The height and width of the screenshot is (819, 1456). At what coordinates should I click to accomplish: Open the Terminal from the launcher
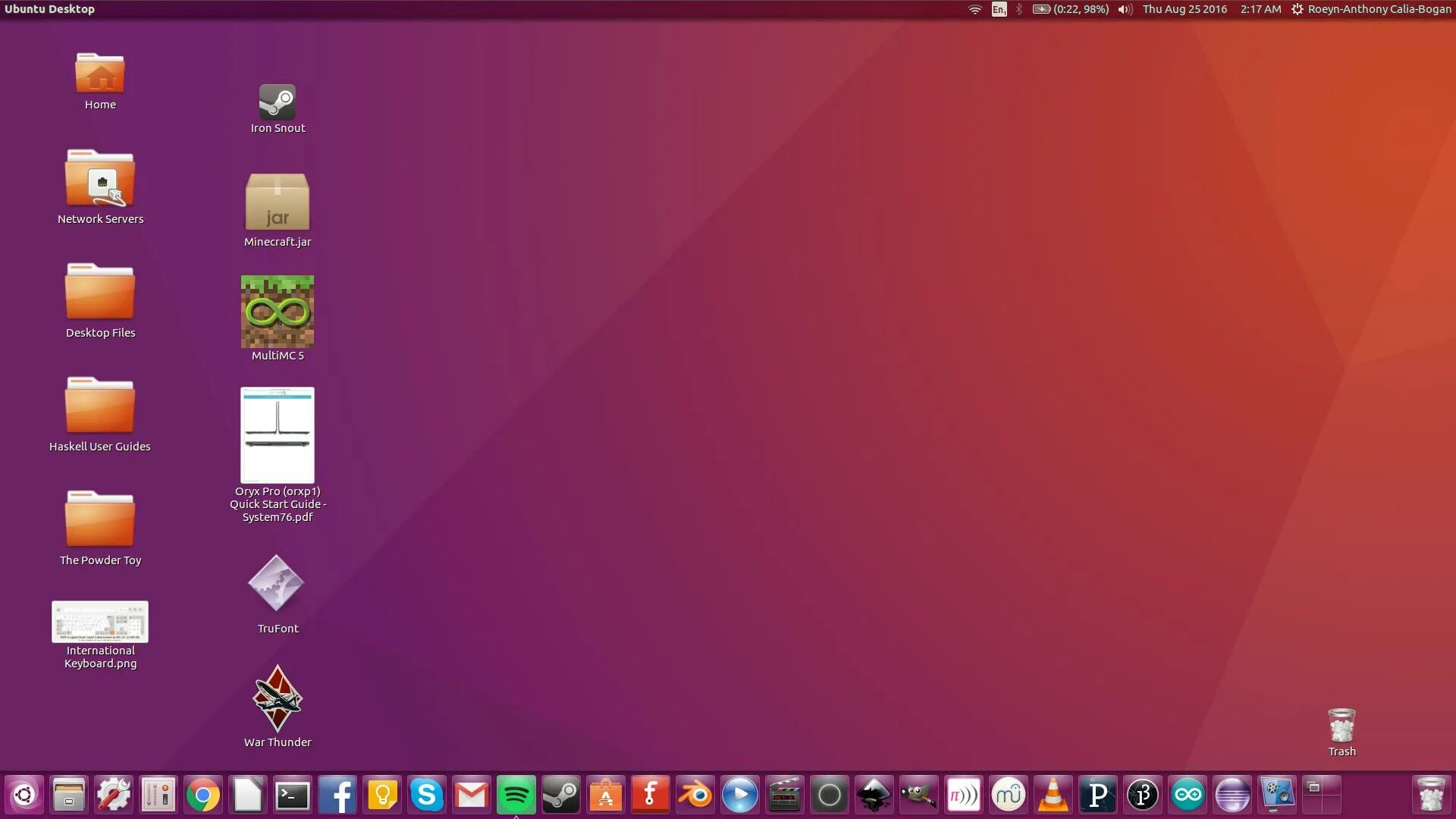point(293,795)
